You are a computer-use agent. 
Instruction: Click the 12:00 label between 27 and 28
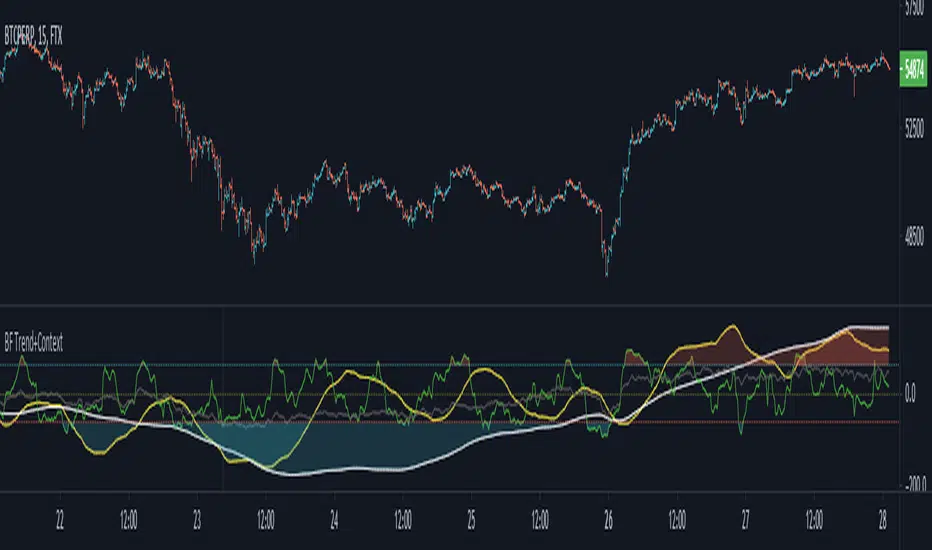click(x=814, y=521)
